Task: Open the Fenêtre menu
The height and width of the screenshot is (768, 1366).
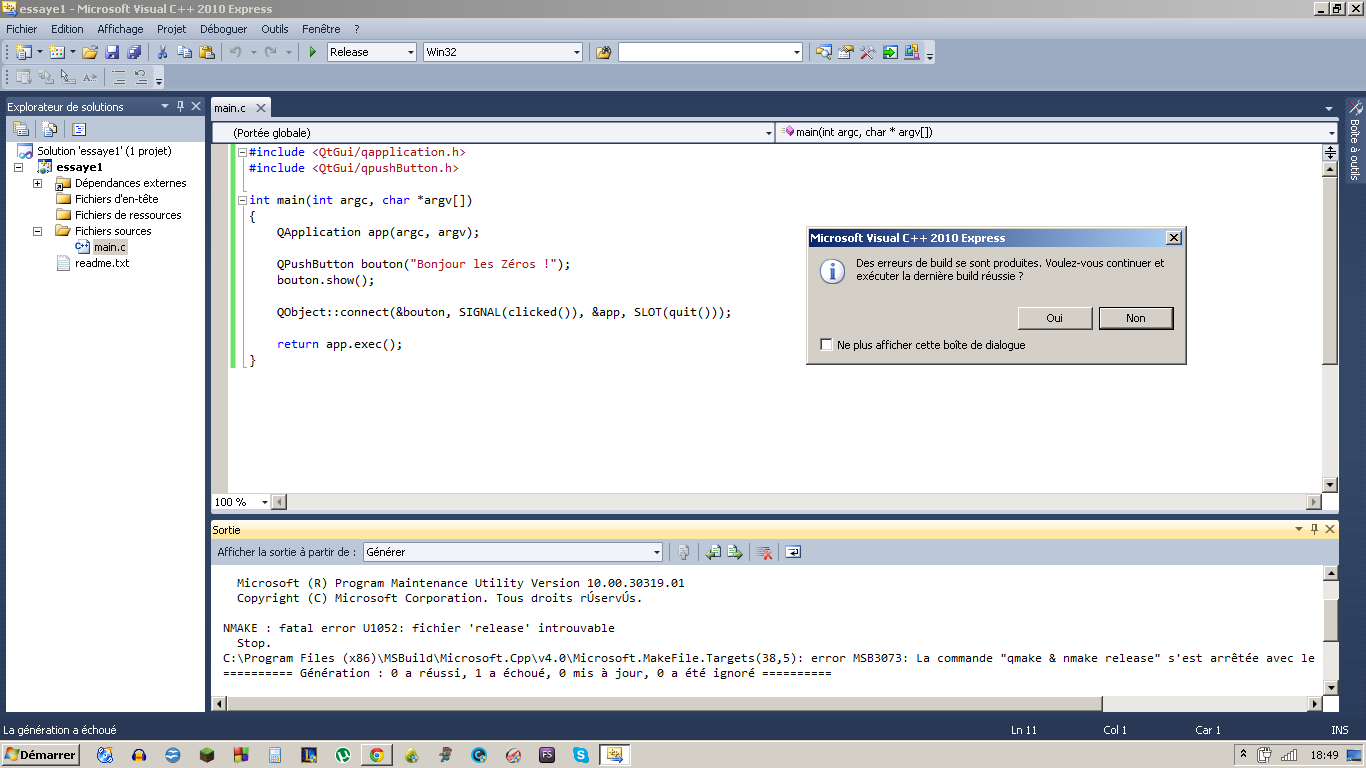Action: pos(321,29)
